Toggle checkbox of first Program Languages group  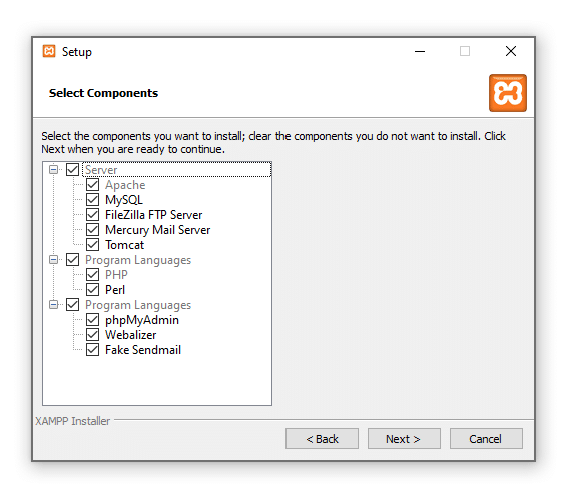72,260
